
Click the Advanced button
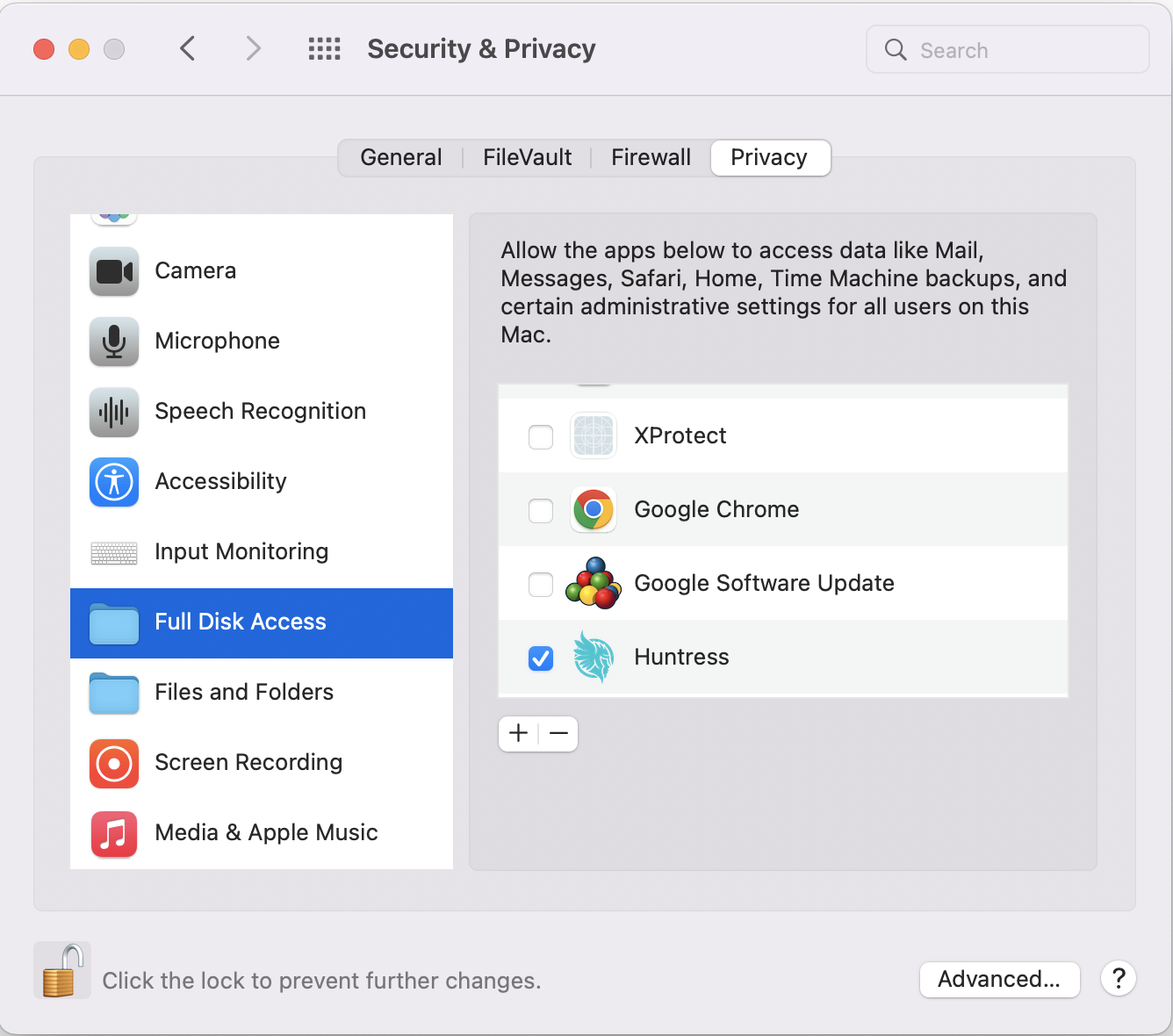pos(999,979)
